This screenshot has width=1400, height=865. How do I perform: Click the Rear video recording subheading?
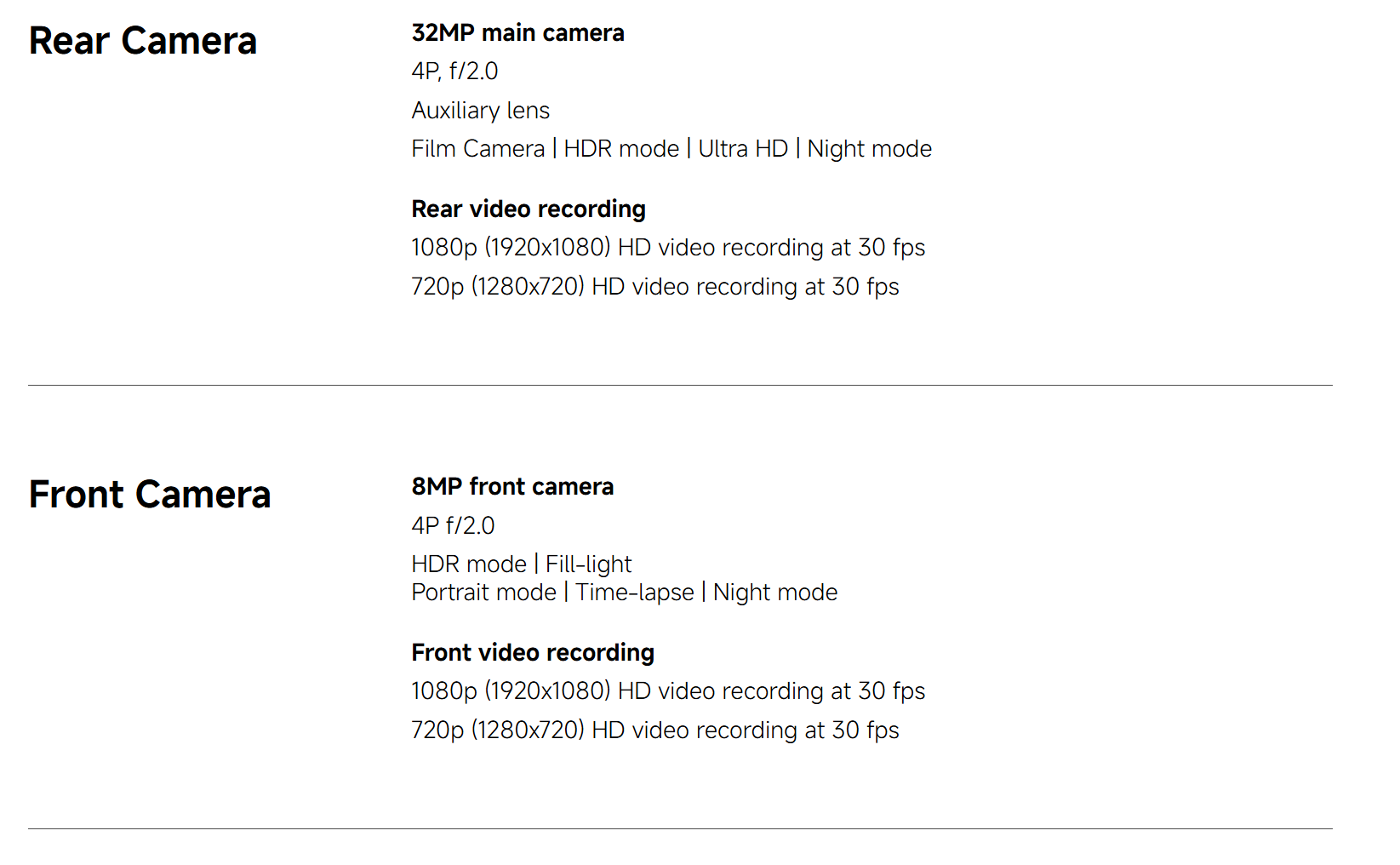click(x=529, y=209)
